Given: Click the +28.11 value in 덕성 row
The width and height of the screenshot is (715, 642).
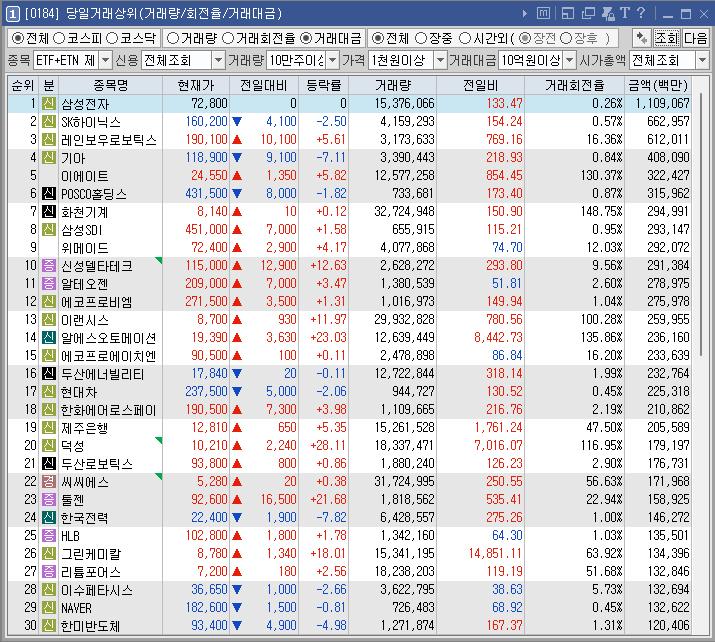Looking at the screenshot, I should click(328, 445).
